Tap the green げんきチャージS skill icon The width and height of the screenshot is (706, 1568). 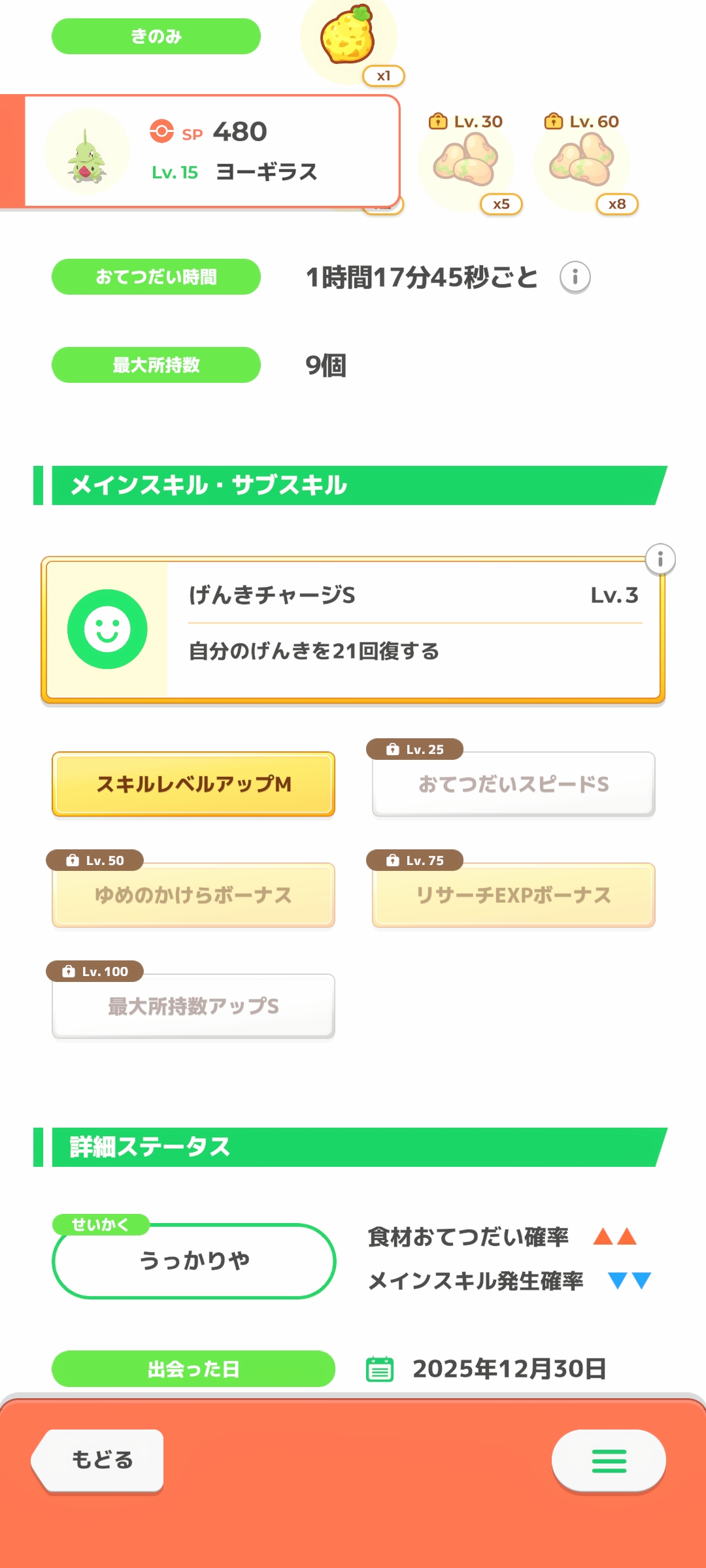pos(107,629)
